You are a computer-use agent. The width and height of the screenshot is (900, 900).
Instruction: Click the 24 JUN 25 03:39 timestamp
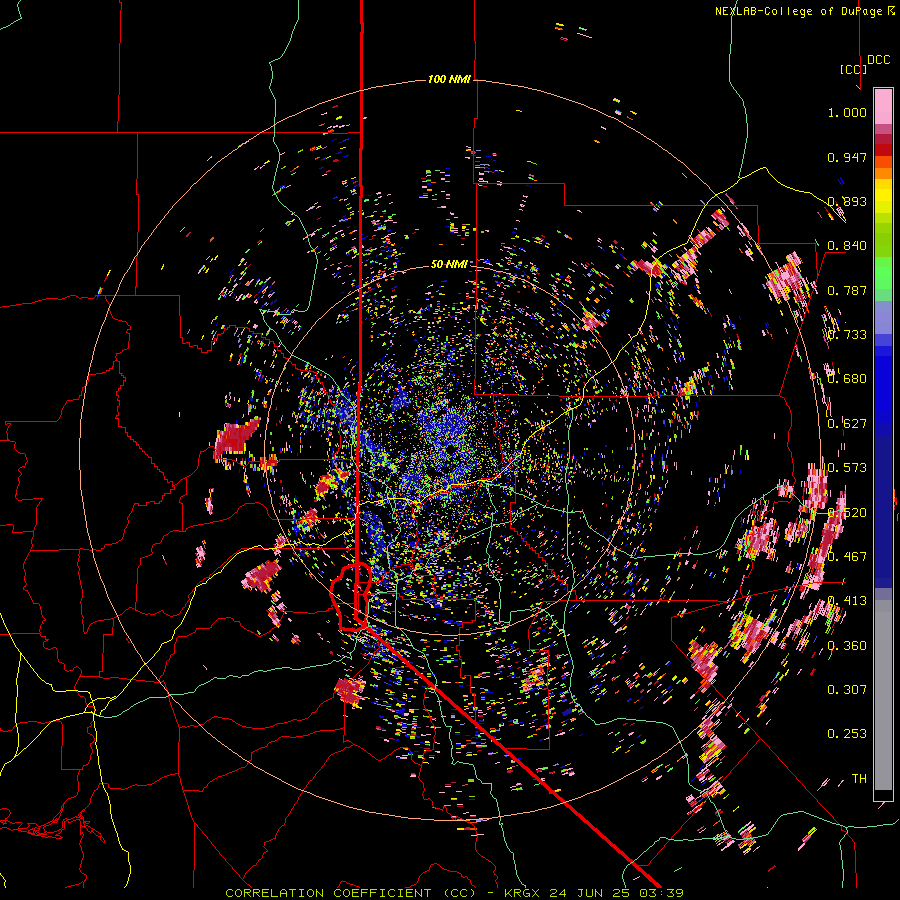coord(616,893)
